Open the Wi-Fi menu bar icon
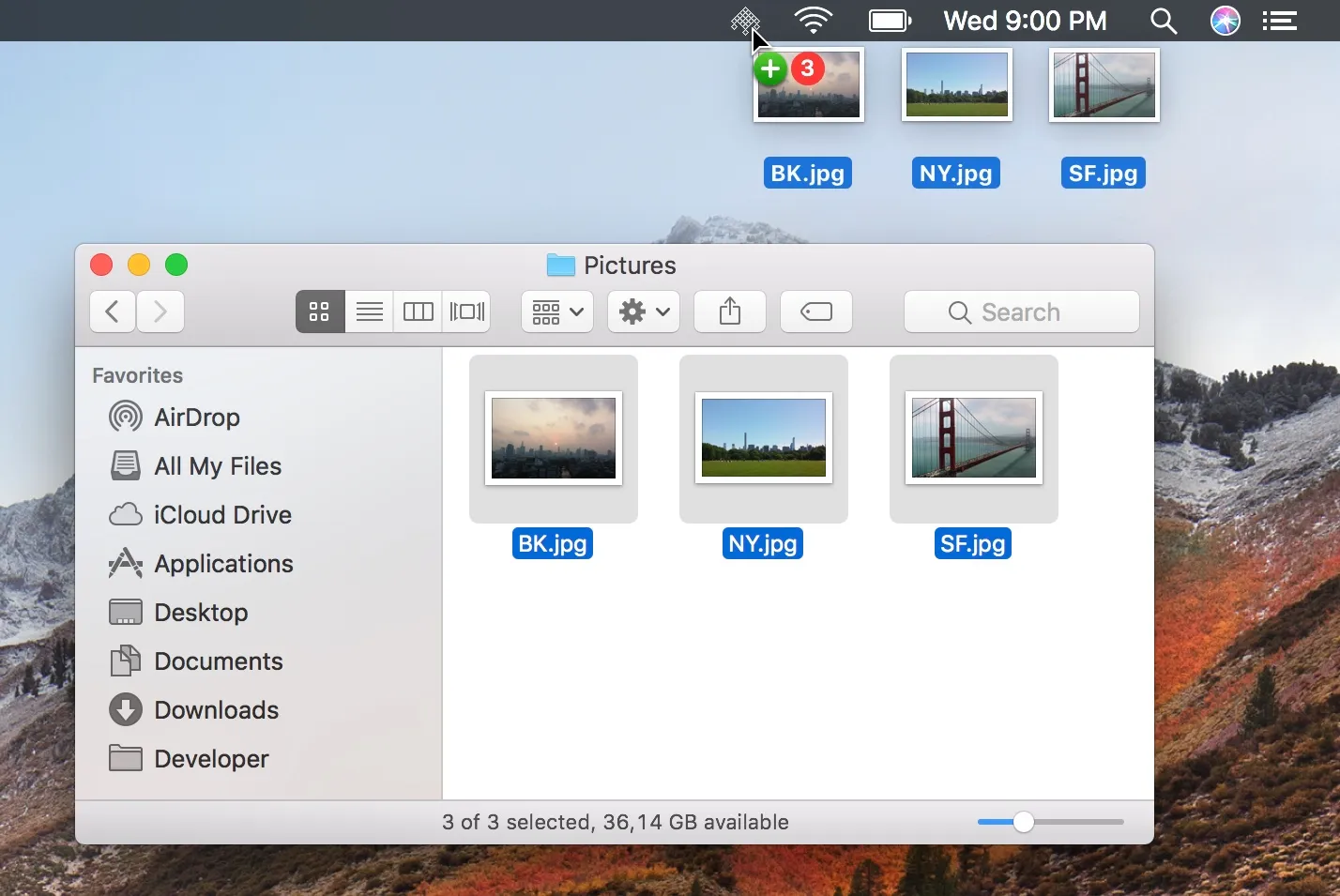 (x=812, y=20)
